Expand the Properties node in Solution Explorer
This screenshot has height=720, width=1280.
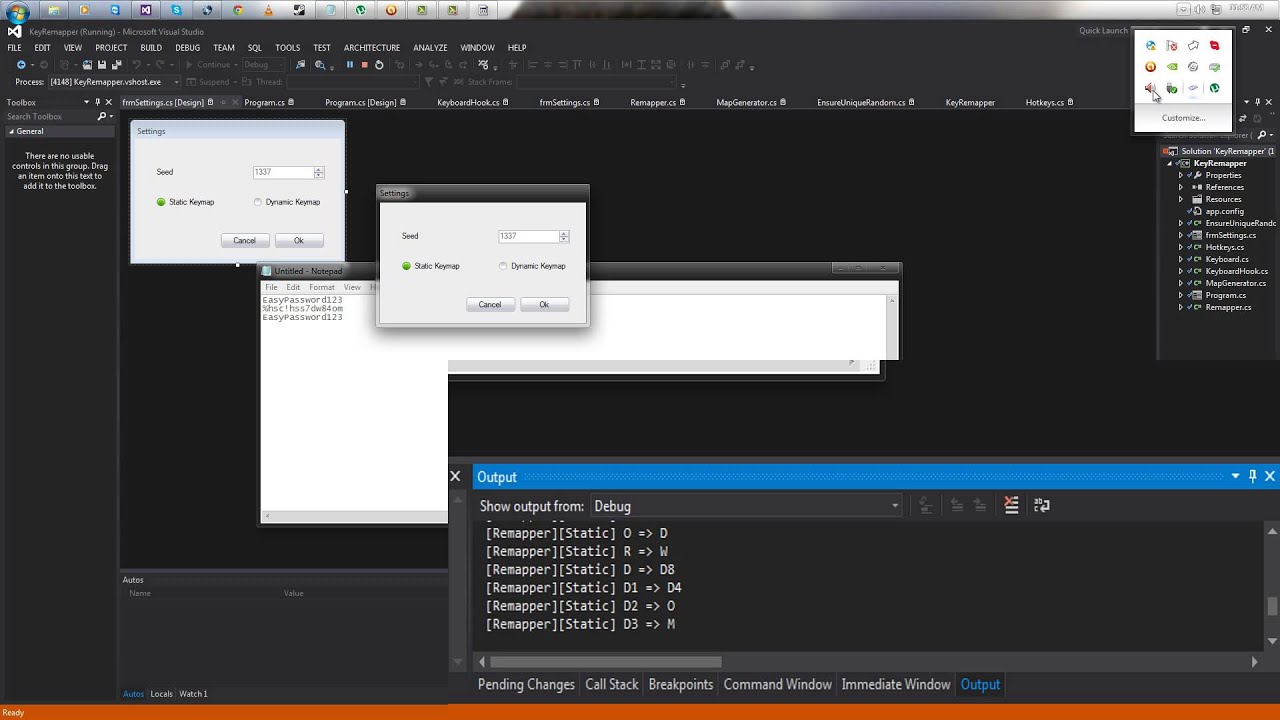1180,175
